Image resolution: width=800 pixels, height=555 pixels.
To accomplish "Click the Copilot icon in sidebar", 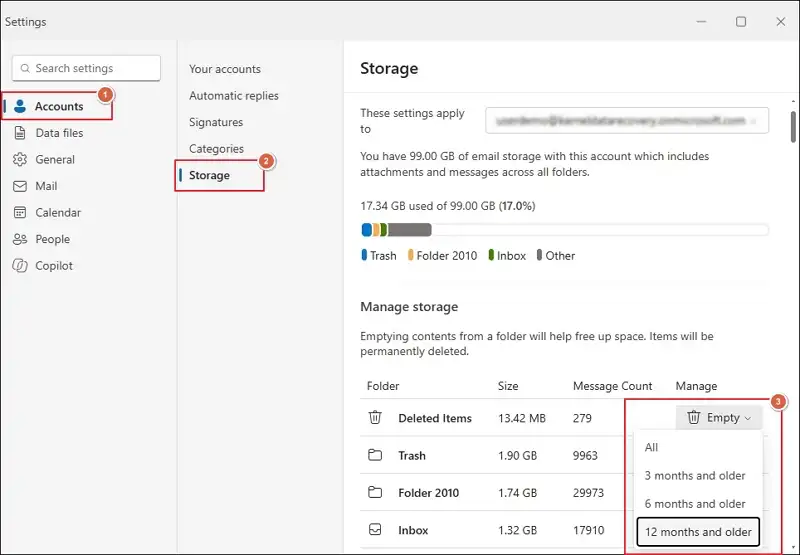I will [20, 266].
